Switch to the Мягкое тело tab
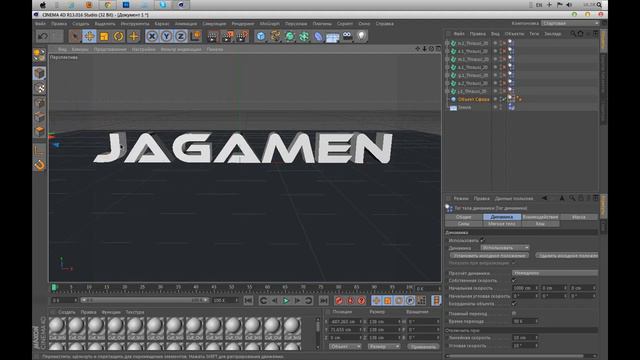The height and width of the screenshot is (360, 640). click(502, 224)
